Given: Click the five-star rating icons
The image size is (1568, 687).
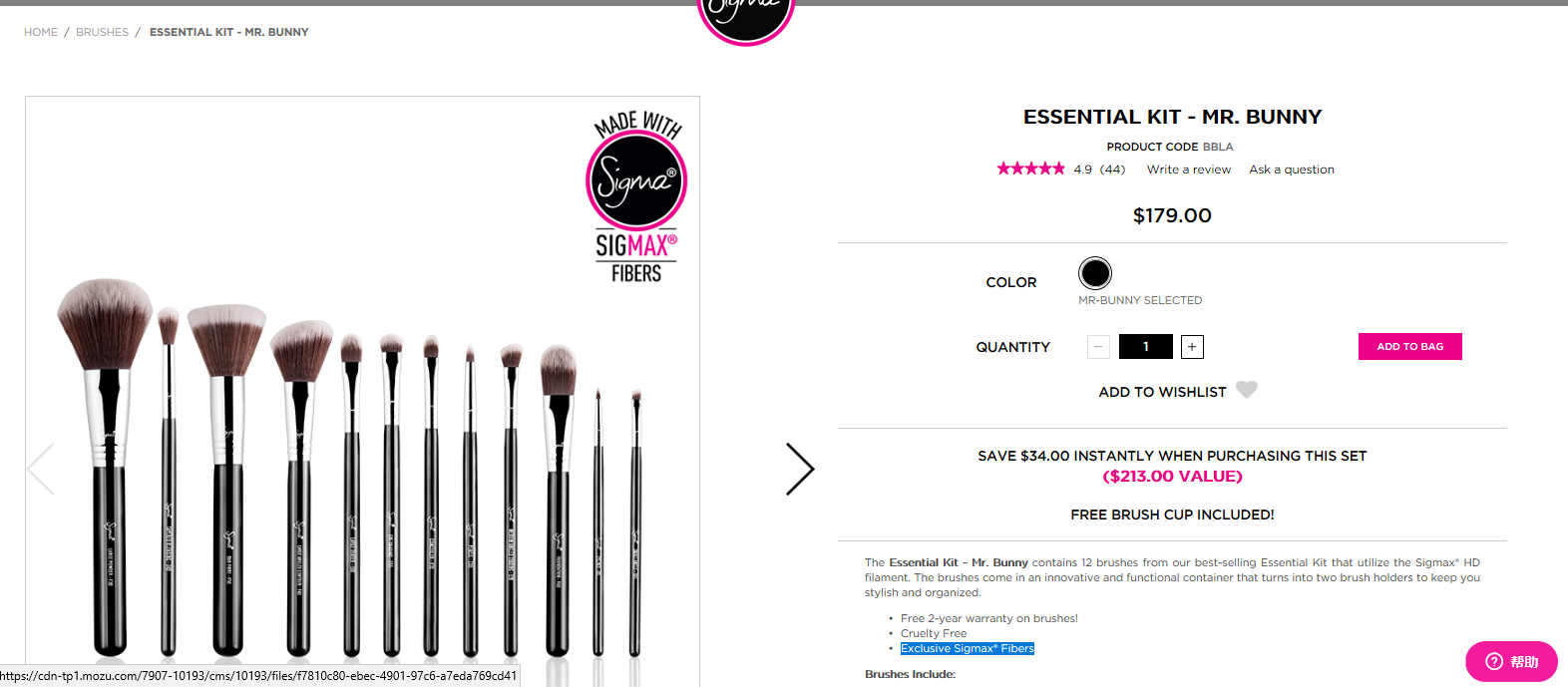Looking at the screenshot, I should [1030, 169].
